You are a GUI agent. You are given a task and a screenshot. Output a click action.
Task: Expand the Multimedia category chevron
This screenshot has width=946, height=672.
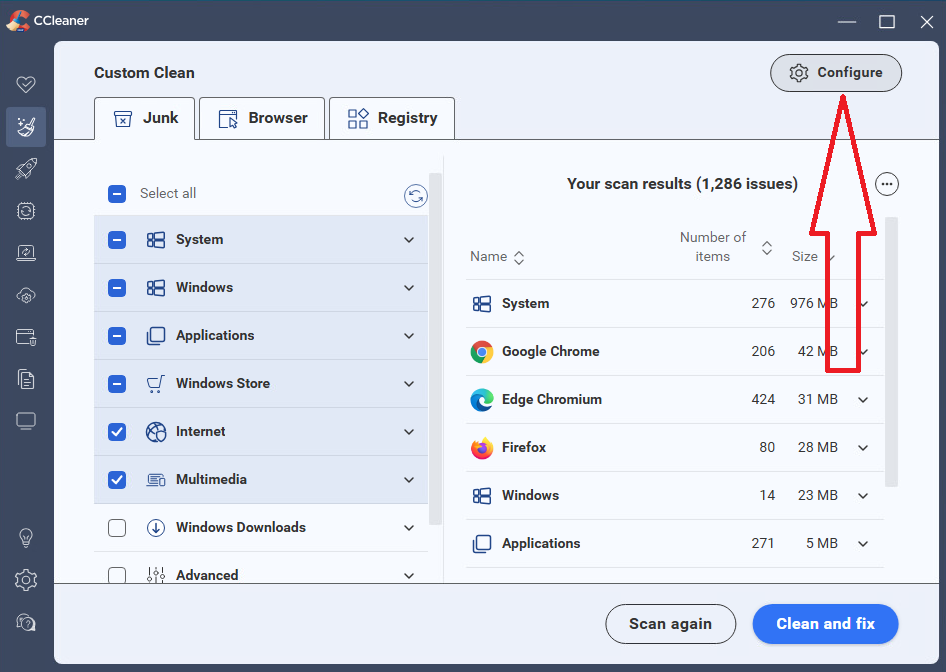pos(409,480)
